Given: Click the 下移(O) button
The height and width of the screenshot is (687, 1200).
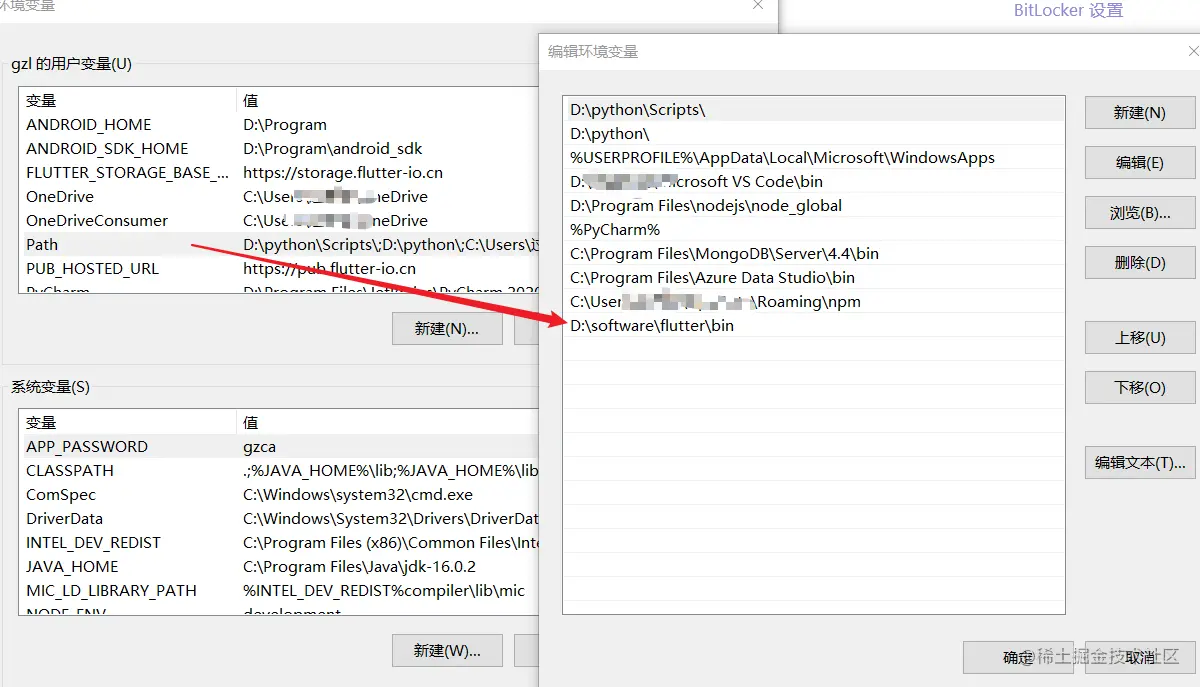Looking at the screenshot, I should click(1140, 388).
